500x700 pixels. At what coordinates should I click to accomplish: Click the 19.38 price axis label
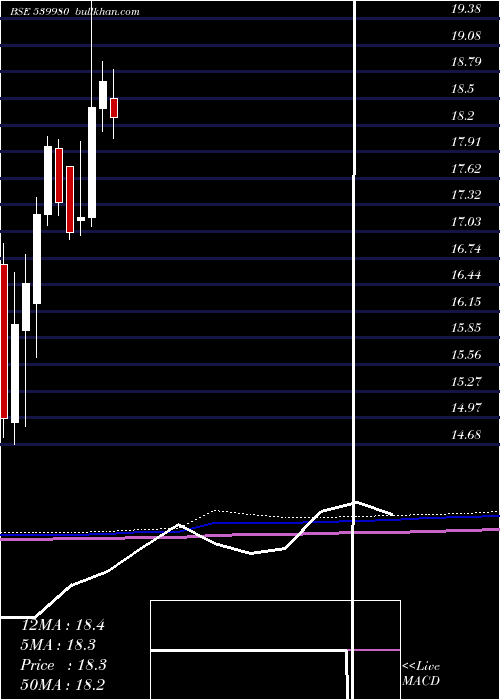pos(466,8)
